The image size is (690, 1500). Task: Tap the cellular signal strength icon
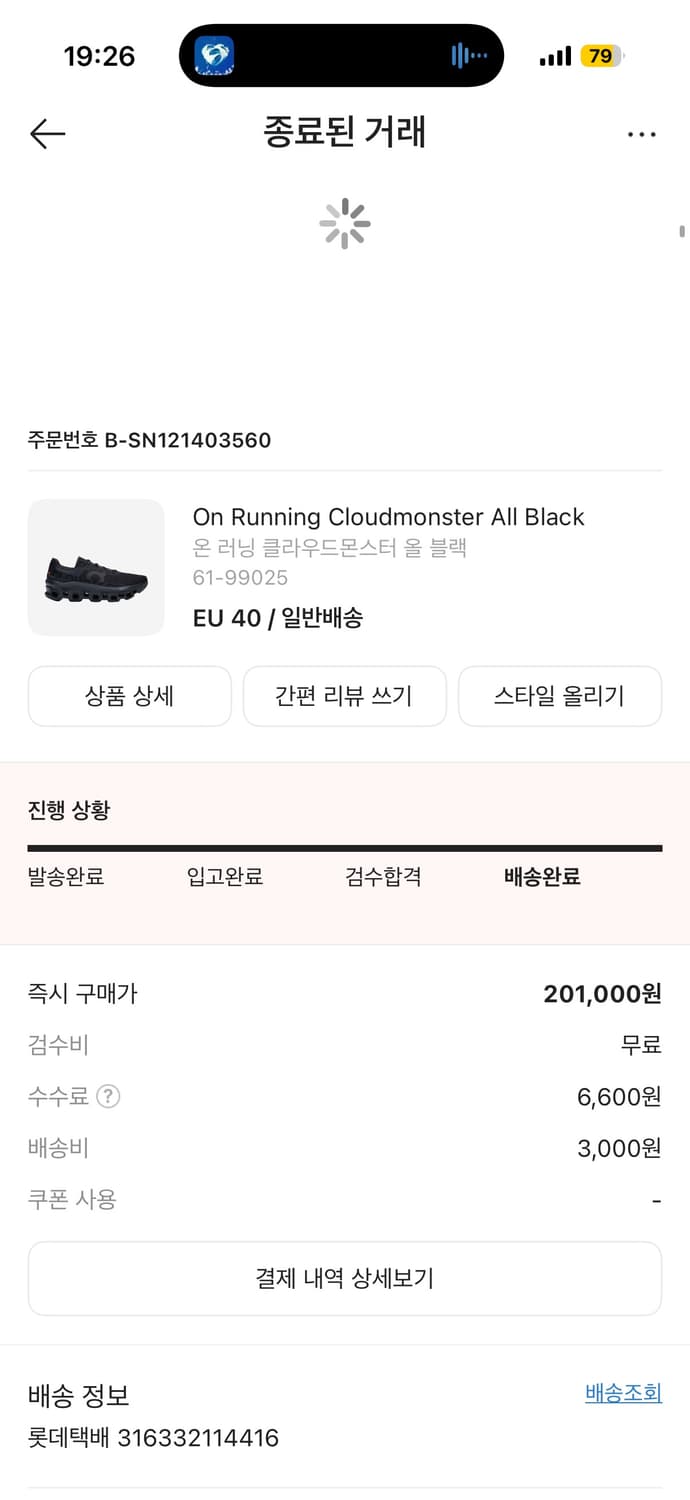(554, 56)
